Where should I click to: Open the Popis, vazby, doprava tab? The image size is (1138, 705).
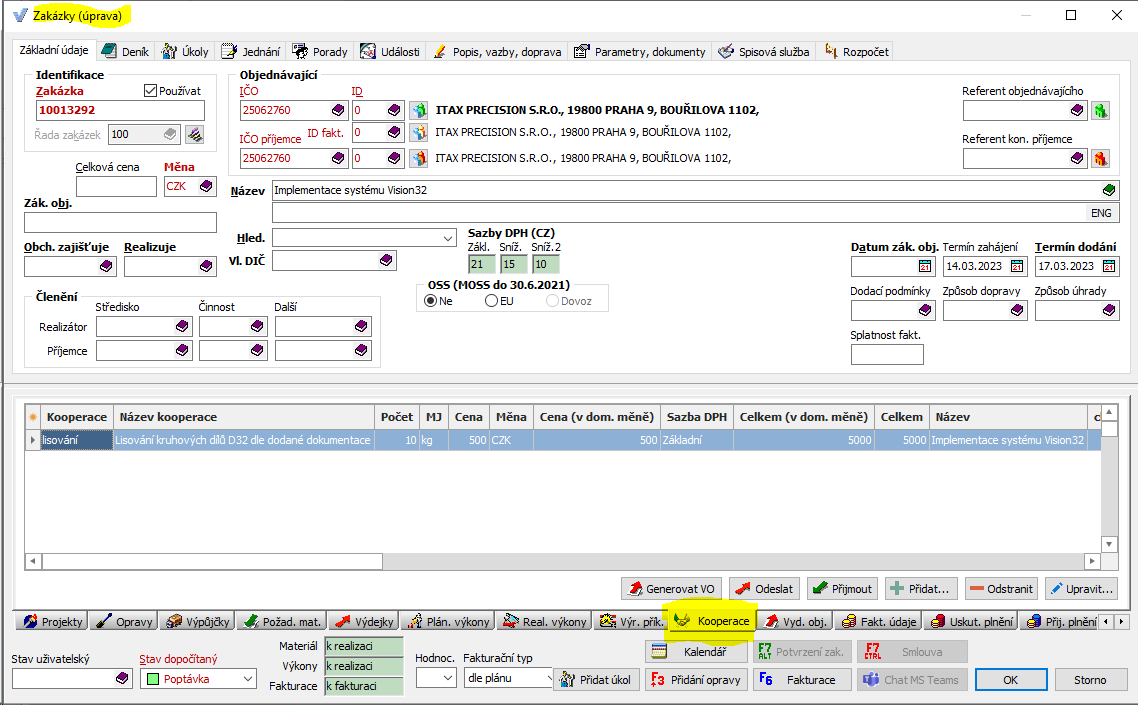(498, 52)
